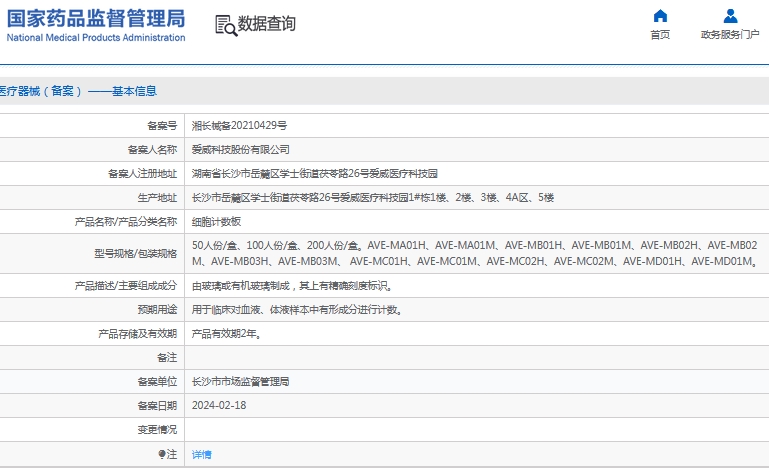The image size is (769, 473).
Task: Select the value 湘长械备20210429号
Action: click(239, 126)
